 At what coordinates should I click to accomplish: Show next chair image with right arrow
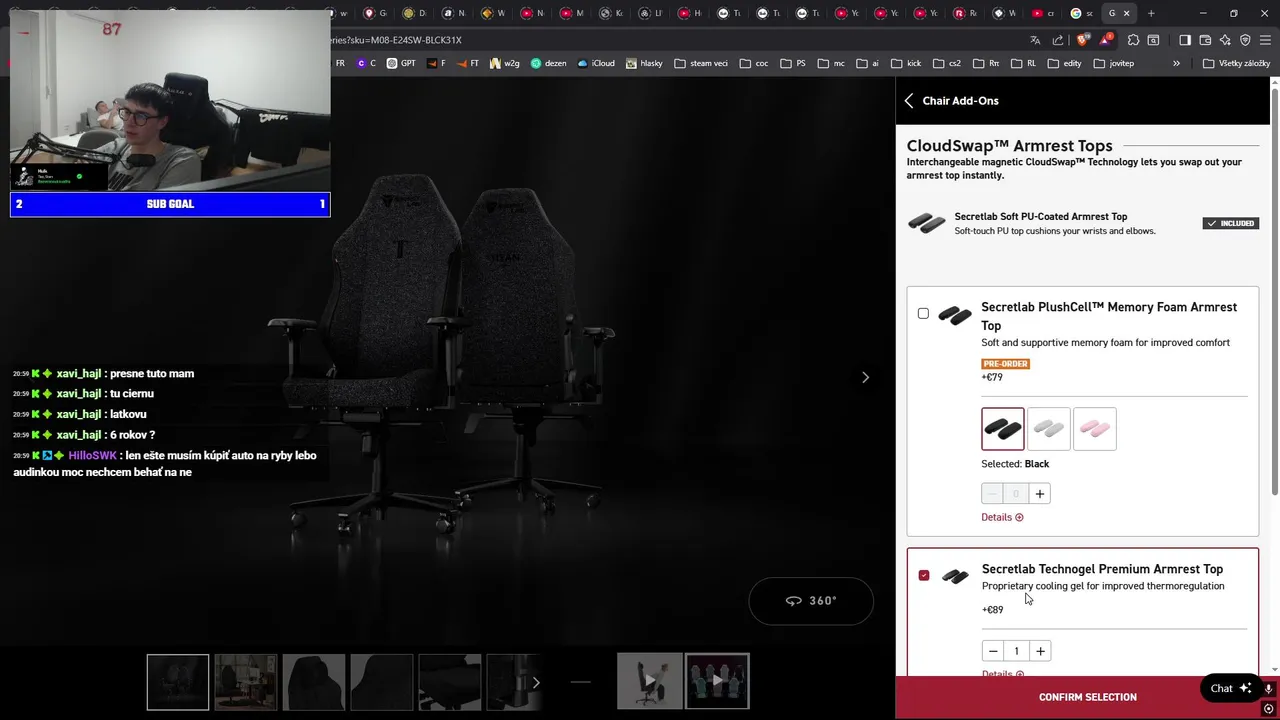865,377
